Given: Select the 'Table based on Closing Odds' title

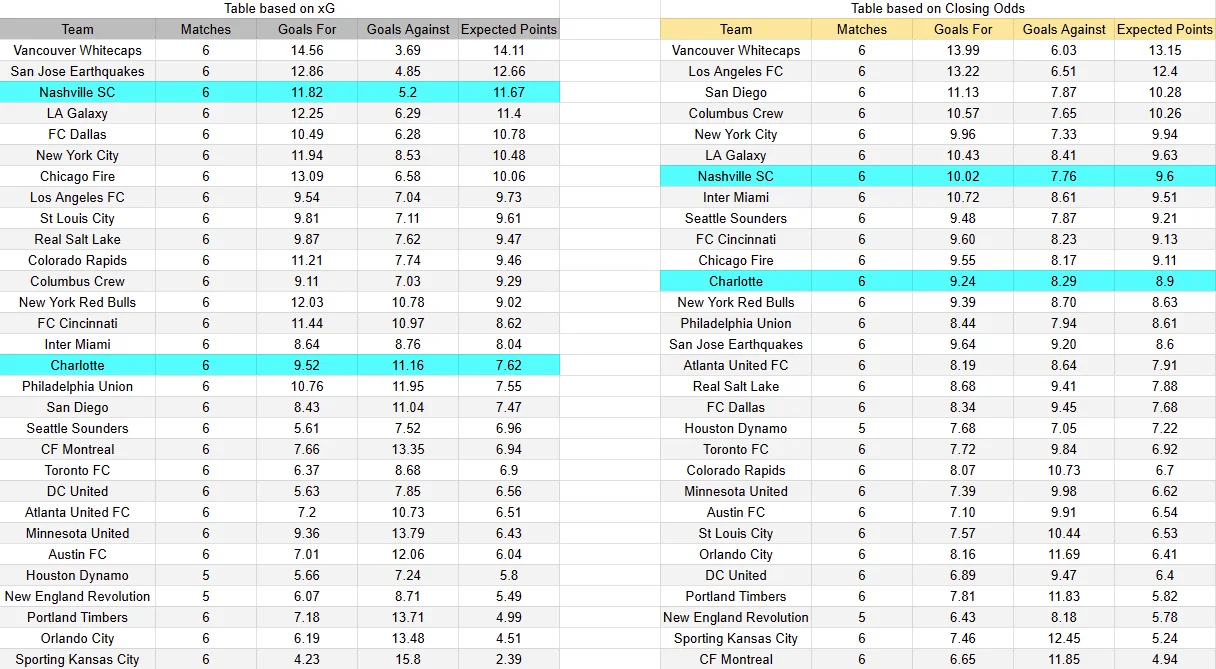Looking at the screenshot, I should (x=936, y=9).
